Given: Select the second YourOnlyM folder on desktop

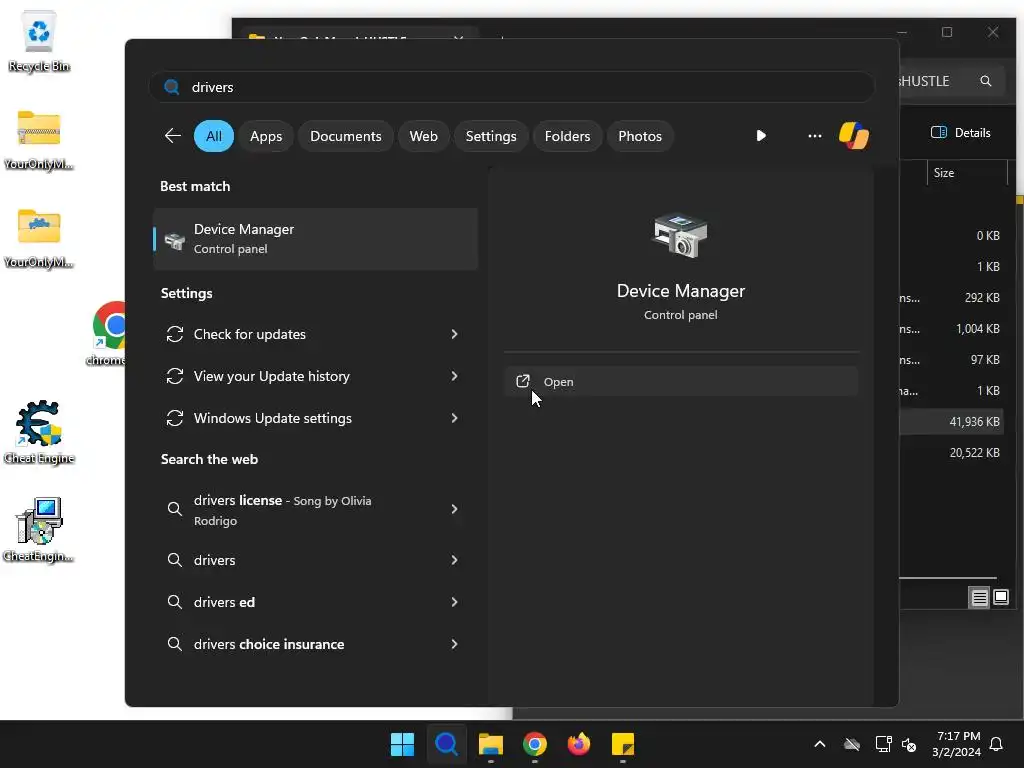Looking at the screenshot, I should (39, 238).
